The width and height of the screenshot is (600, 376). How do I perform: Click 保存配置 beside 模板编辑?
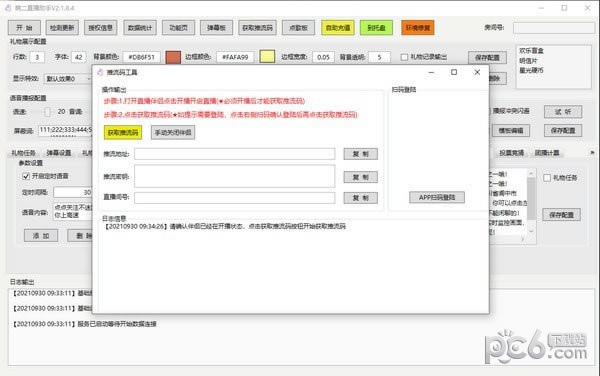(x=563, y=130)
